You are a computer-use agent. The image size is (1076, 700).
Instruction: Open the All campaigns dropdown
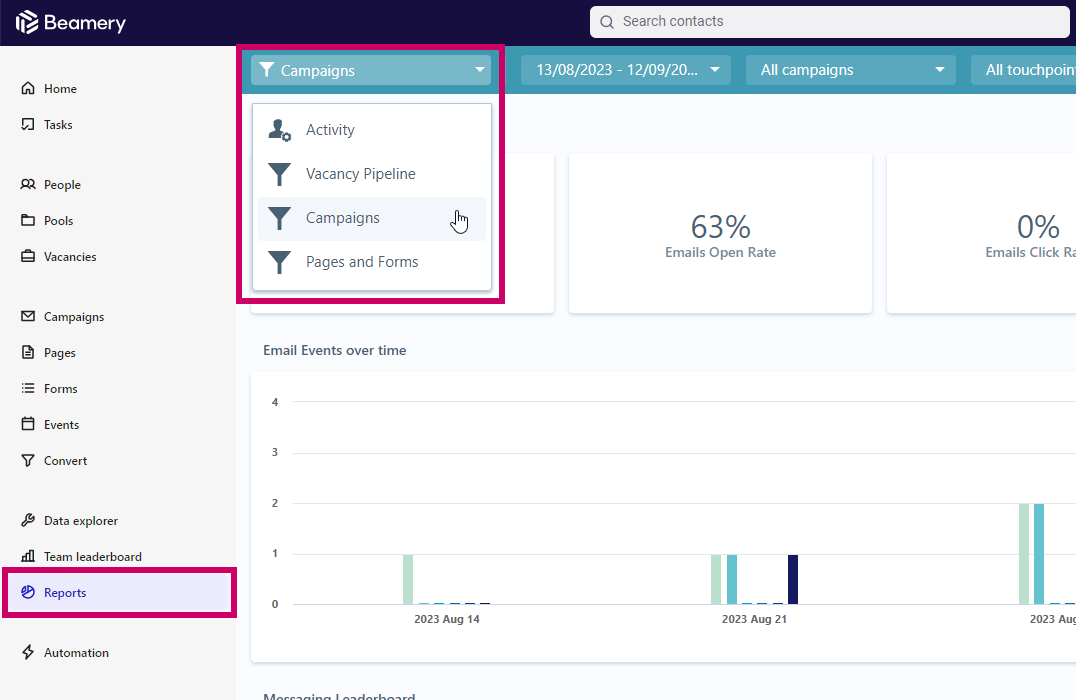pos(851,70)
